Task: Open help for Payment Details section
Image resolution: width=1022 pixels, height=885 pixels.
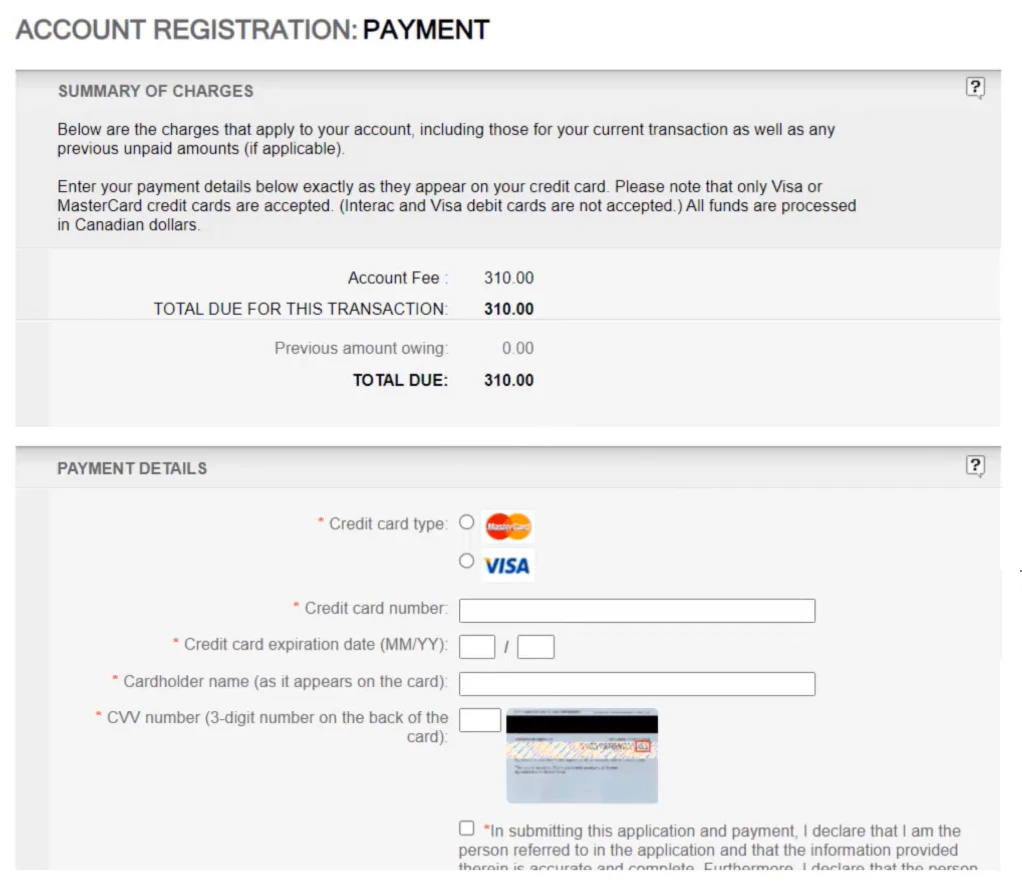Action: [x=975, y=466]
